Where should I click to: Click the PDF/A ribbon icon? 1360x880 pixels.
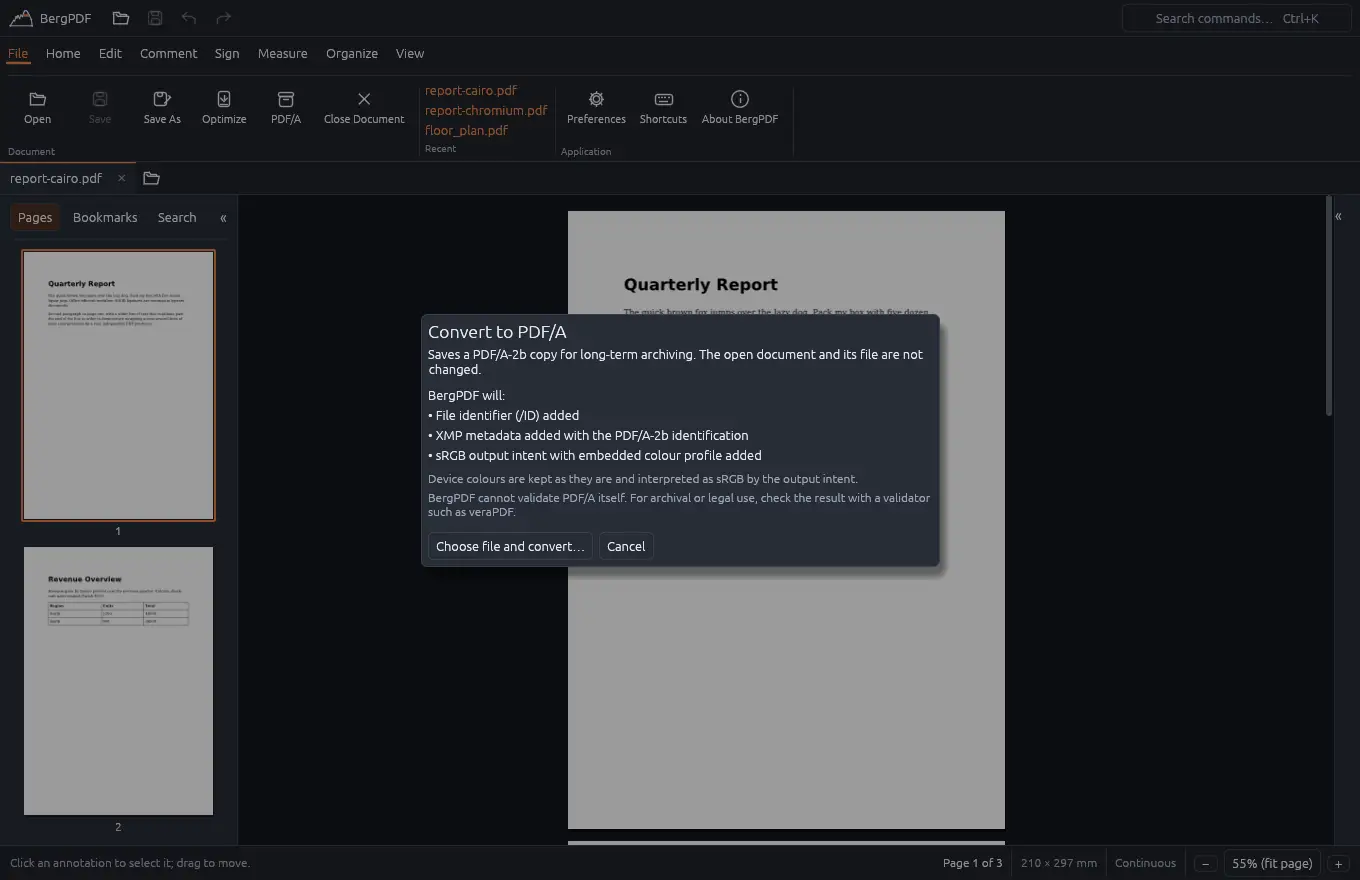[x=286, y=108]
